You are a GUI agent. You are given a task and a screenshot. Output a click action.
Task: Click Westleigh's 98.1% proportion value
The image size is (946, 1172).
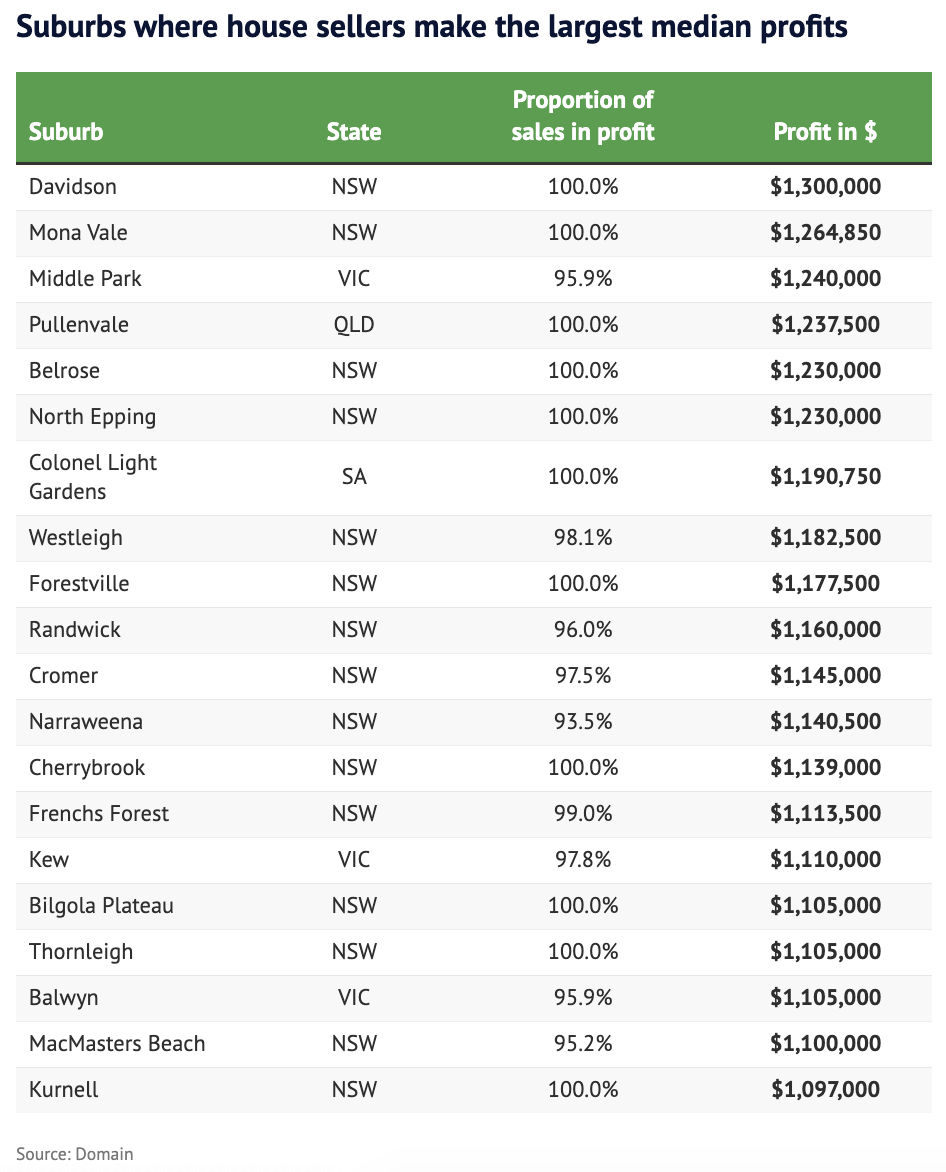(583, 537)
